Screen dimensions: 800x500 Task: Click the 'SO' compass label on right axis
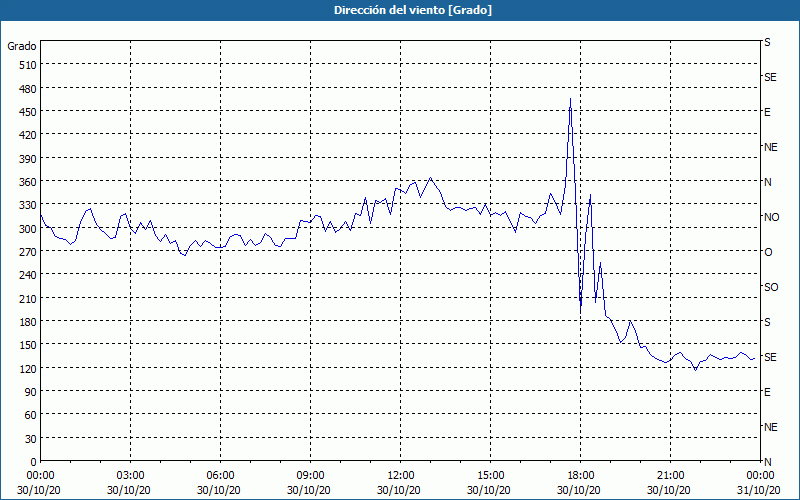click(771, 287)
